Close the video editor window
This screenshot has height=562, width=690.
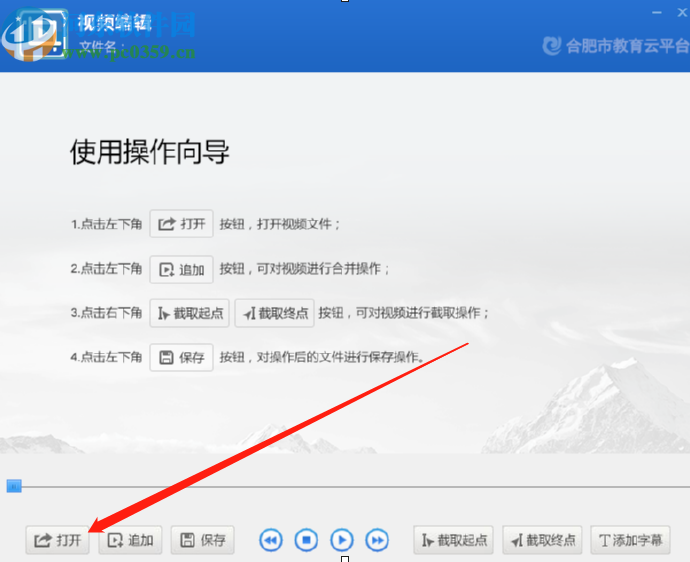(x=683, y=13)
